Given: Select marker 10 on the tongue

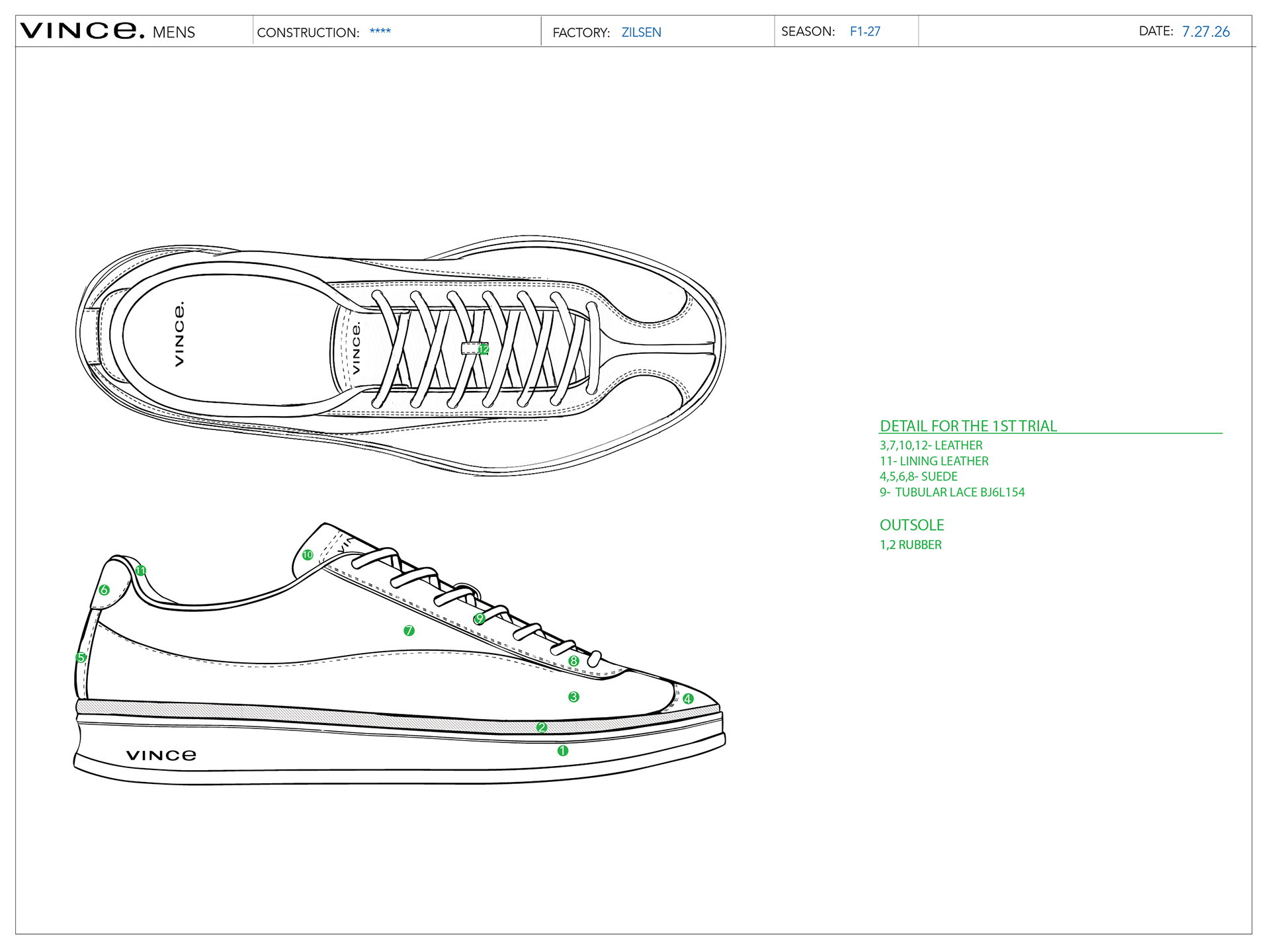Looking at the screenshot, I should [308, 555].
